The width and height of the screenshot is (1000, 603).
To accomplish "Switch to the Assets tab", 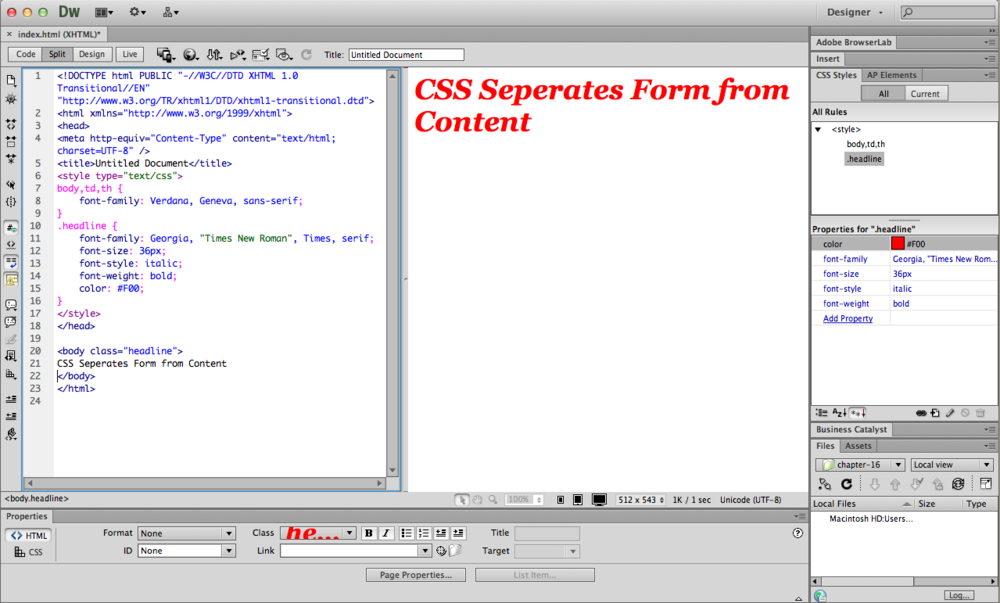I will (x=859, y=445).
